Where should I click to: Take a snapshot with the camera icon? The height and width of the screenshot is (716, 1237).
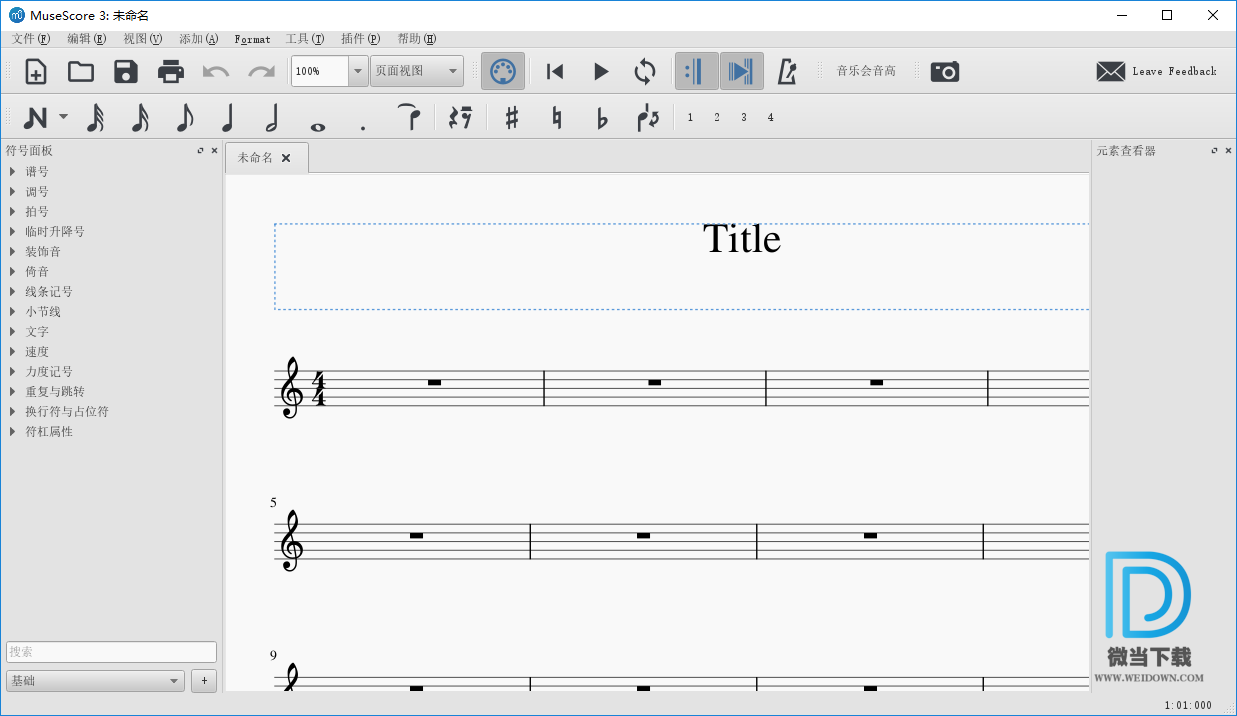(x=945, y=71)
